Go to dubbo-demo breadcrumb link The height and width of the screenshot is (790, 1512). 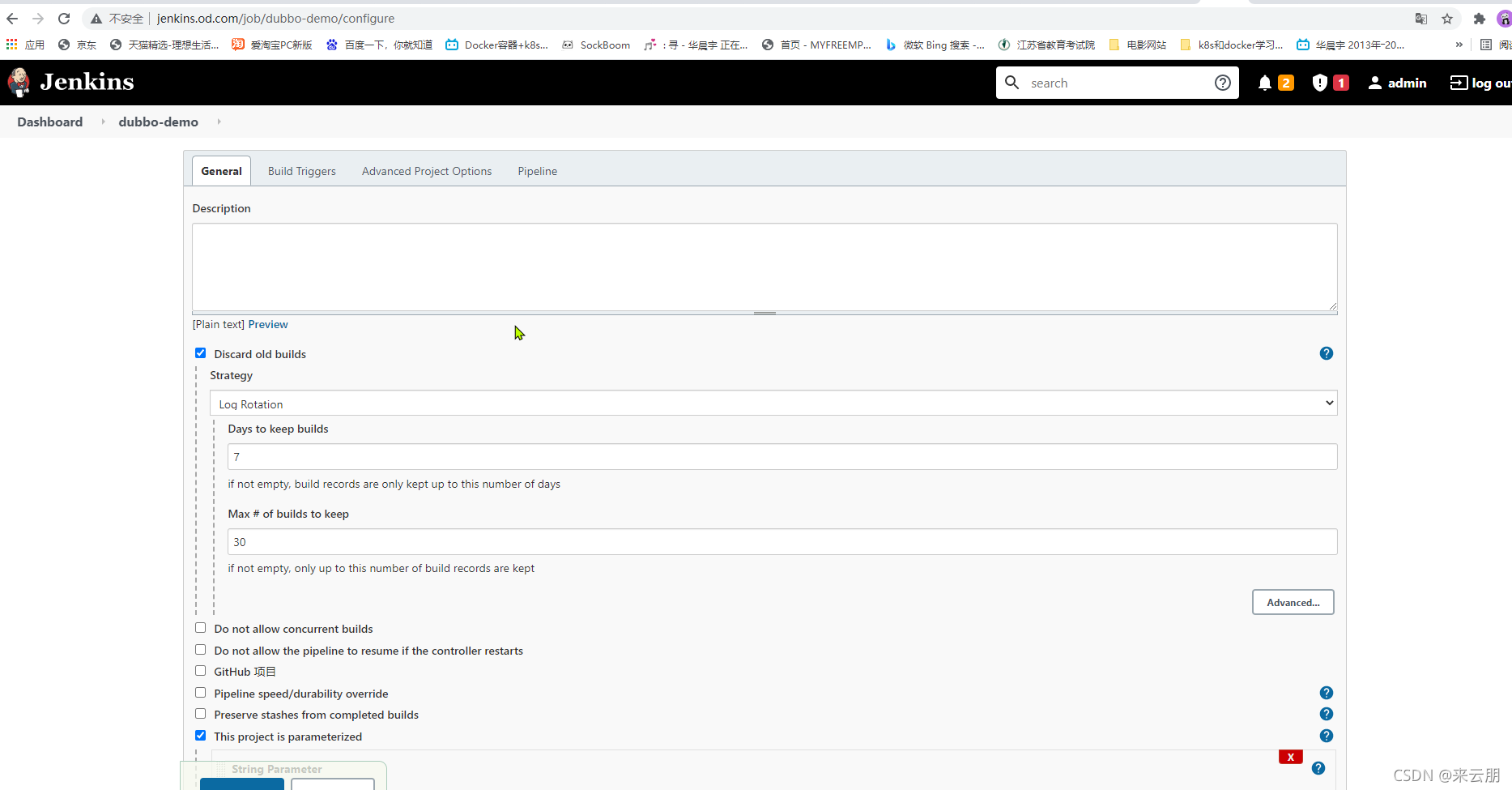coord(159,122)
